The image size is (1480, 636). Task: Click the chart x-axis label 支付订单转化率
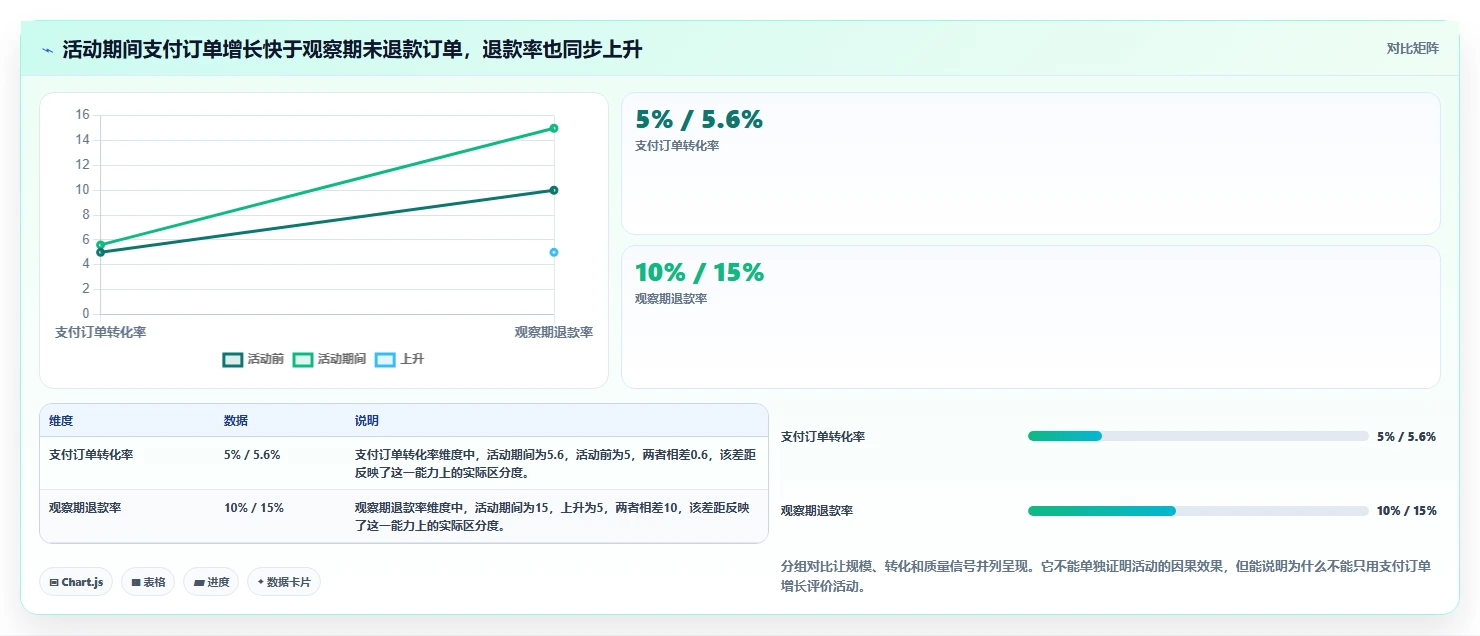click(x=100, y=332)
